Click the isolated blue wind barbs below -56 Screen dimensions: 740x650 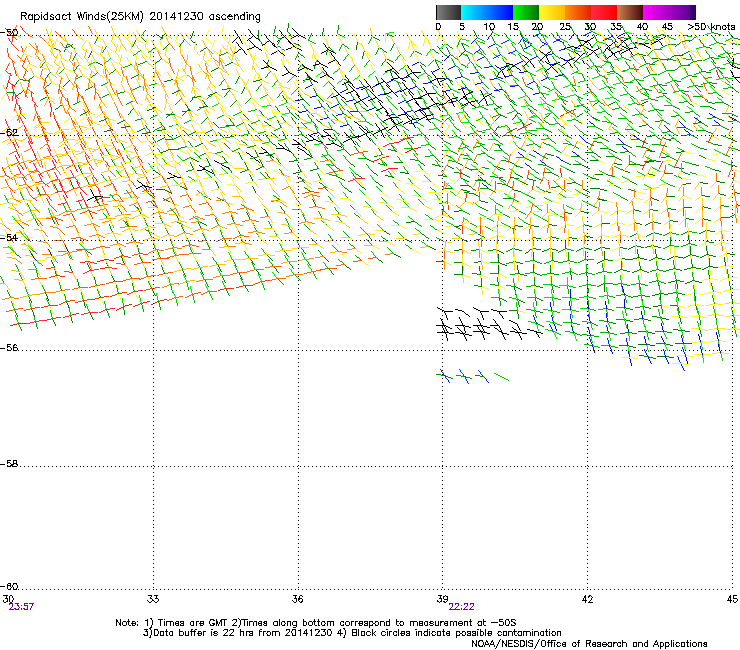point(472,376)
